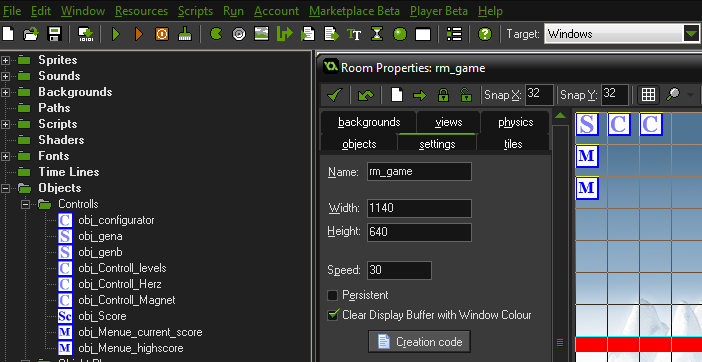Confirm room changes with the green checkmark

[334, 95]
